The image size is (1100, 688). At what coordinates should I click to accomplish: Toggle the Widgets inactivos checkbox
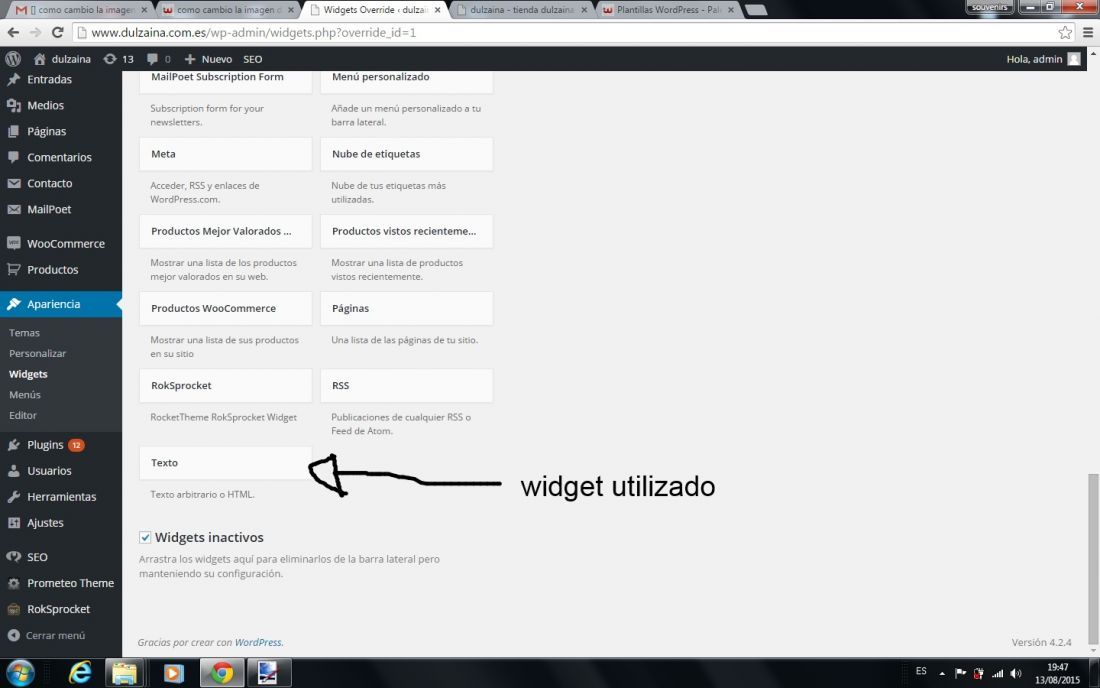pyautogui.click(x=145, y=537)
